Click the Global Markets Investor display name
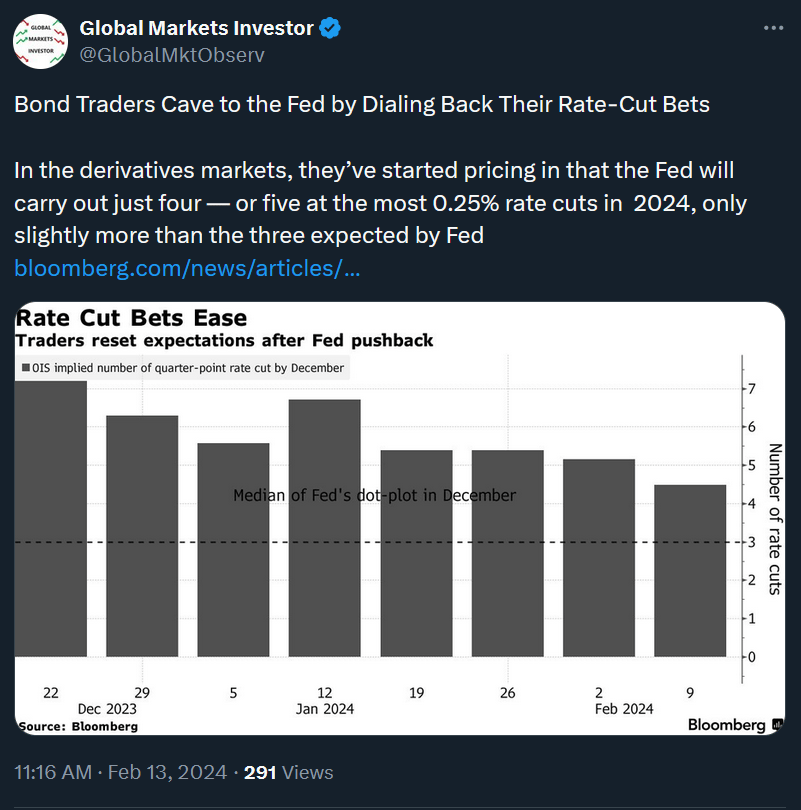This screenshot has height=810, width=801. click(196, 28)
